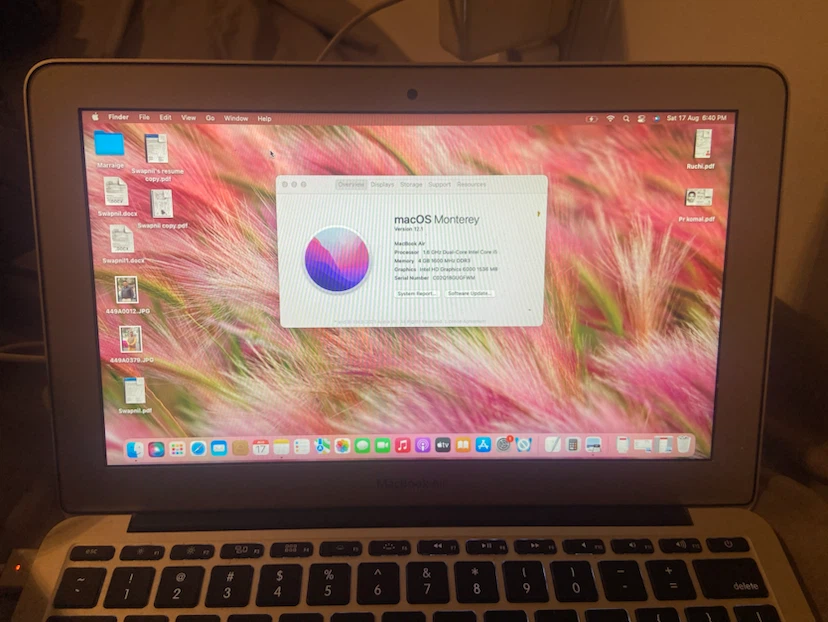This screenshot has height=622, width=828.
Task: Select the Overview tab
Action: [351, 184]
